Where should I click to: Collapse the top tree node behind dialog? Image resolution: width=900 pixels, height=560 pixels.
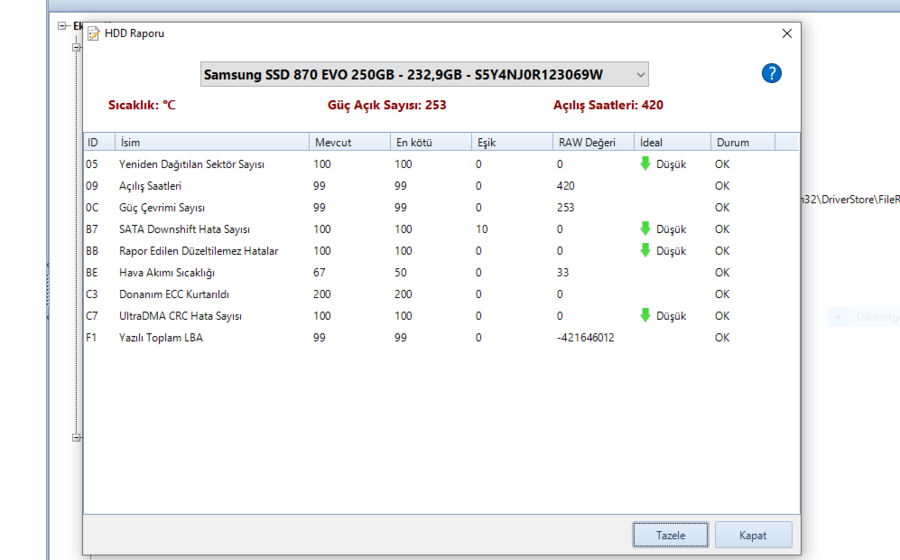pyautogui.click(x=62, y=26)
